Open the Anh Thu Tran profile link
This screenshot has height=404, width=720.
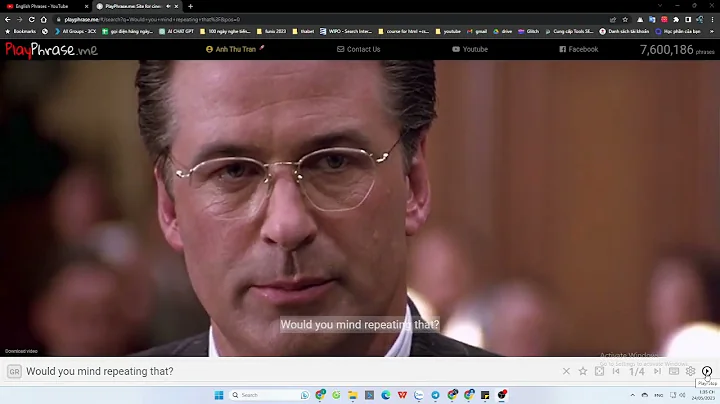(235, 49)
